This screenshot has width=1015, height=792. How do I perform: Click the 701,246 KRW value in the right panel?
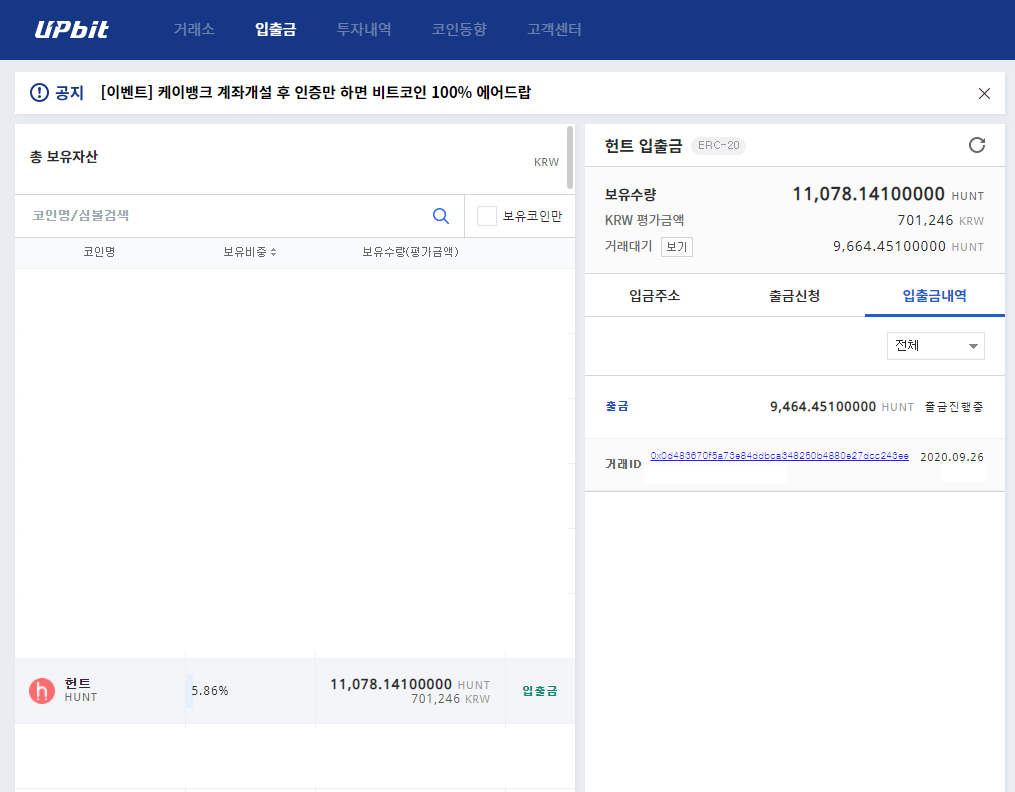click(941, 221)
